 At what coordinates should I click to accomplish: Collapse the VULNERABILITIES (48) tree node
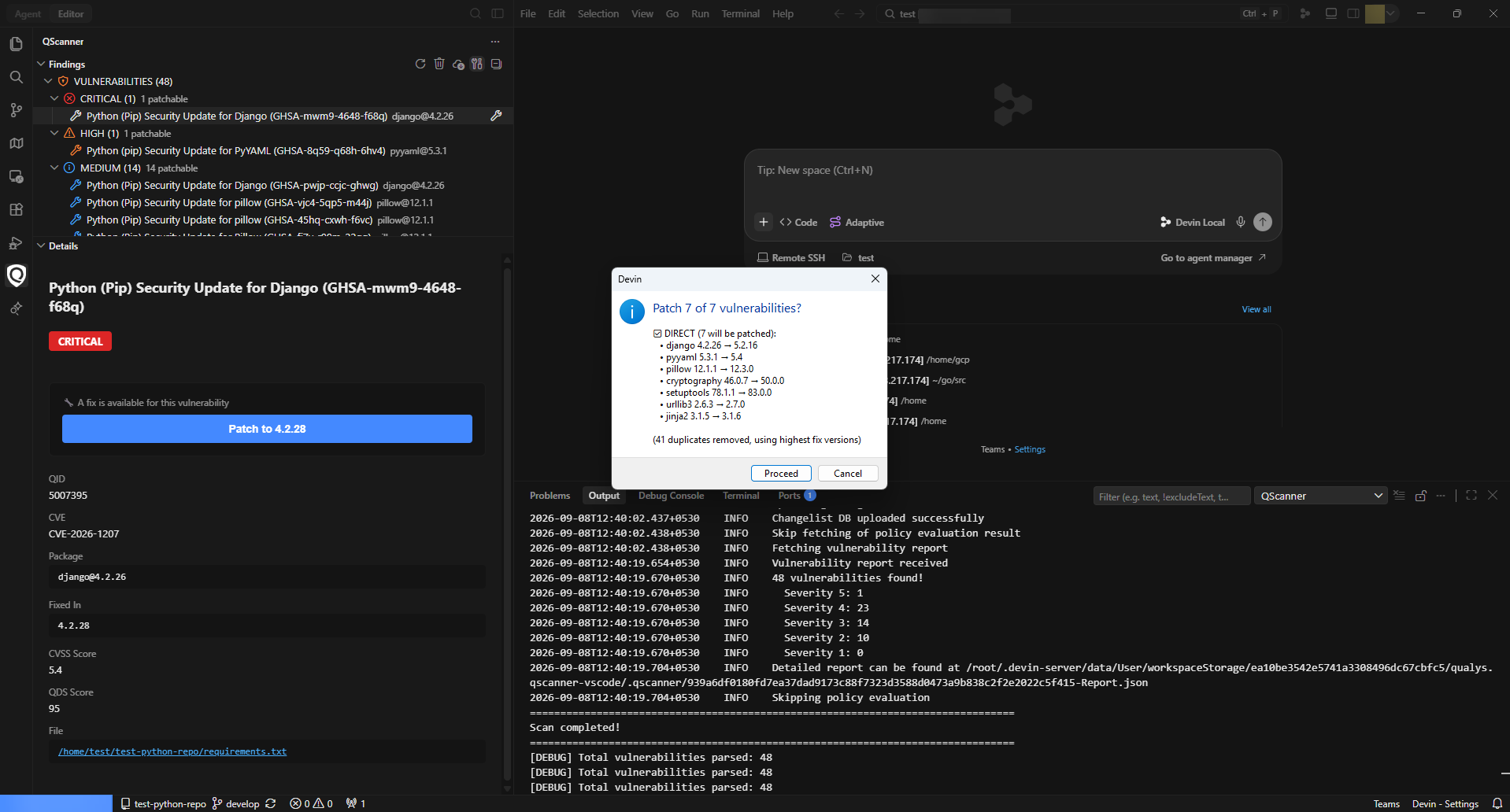(48, 81)
